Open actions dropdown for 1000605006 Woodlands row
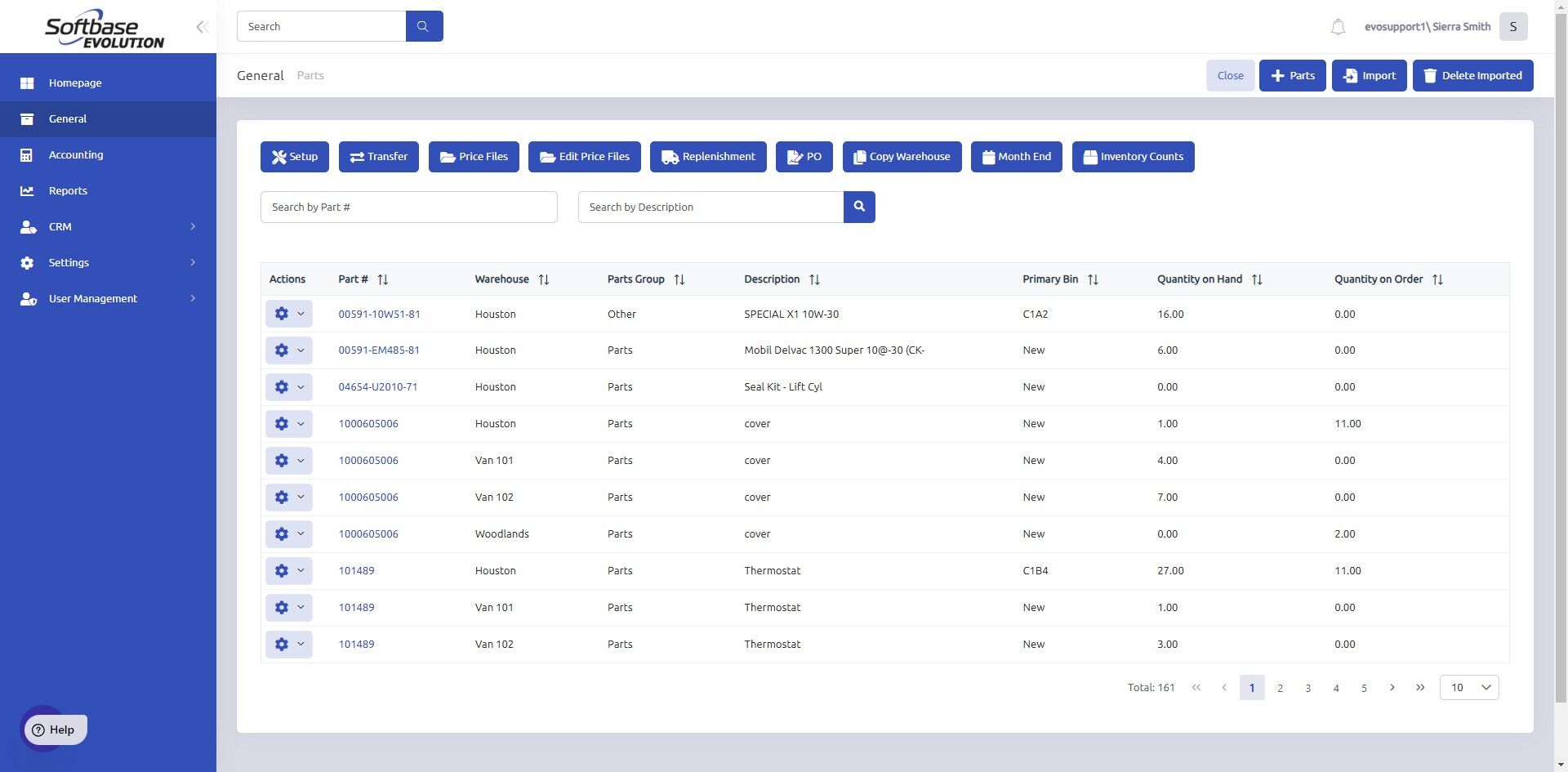The image size is (1568, 772). click(289, 534)
